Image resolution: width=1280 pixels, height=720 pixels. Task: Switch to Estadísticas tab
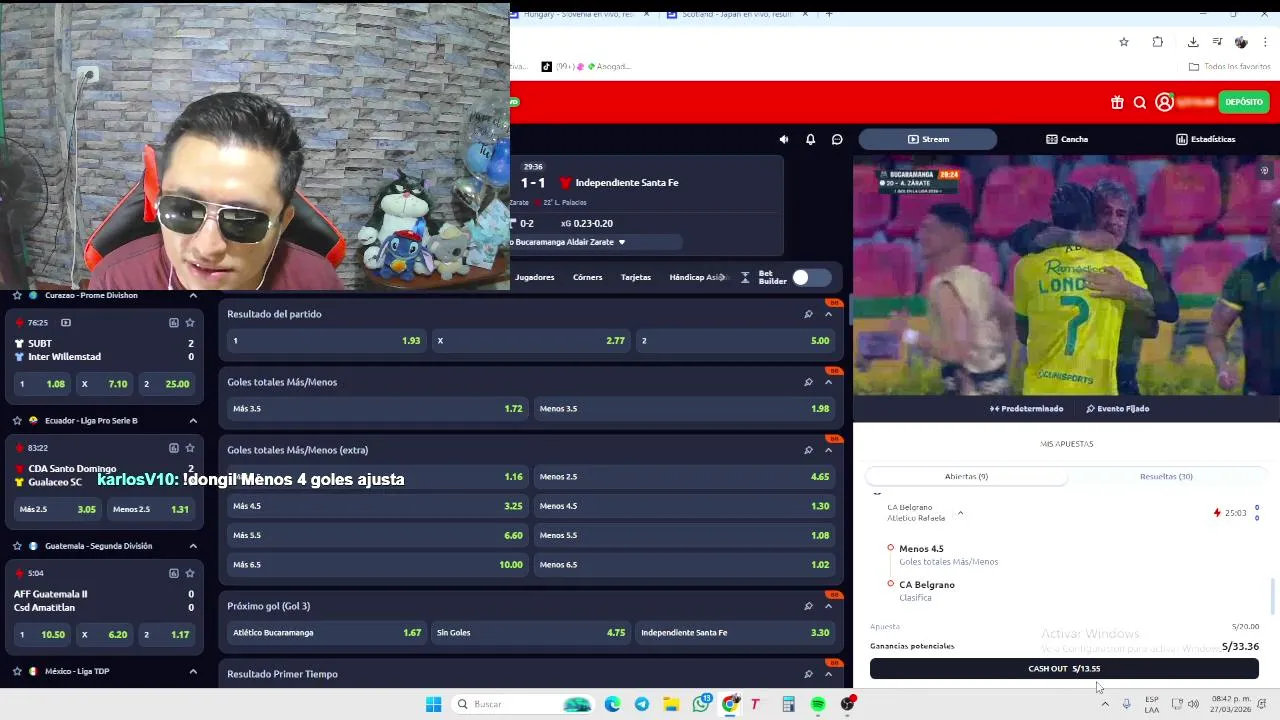coord(1205,139)
